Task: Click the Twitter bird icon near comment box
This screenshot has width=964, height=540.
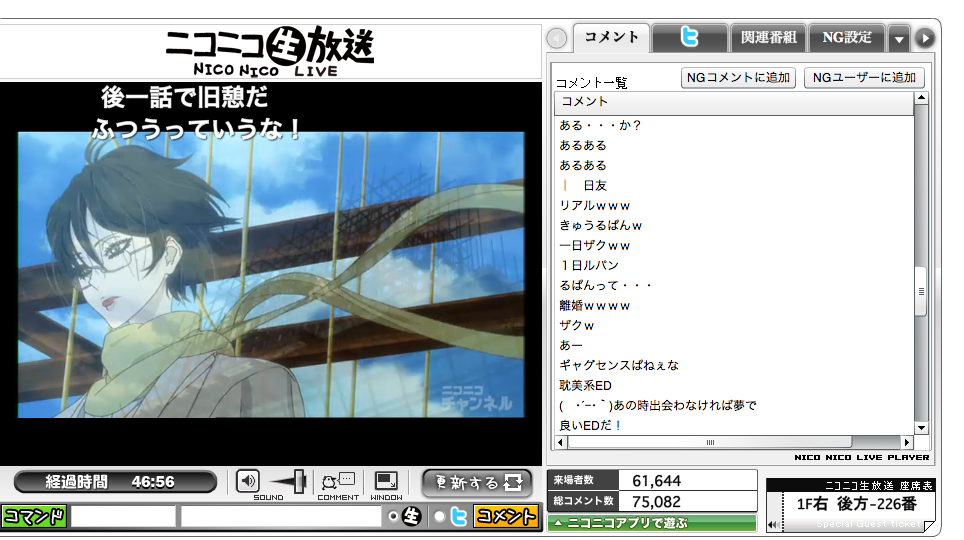Action: [459, 516]
